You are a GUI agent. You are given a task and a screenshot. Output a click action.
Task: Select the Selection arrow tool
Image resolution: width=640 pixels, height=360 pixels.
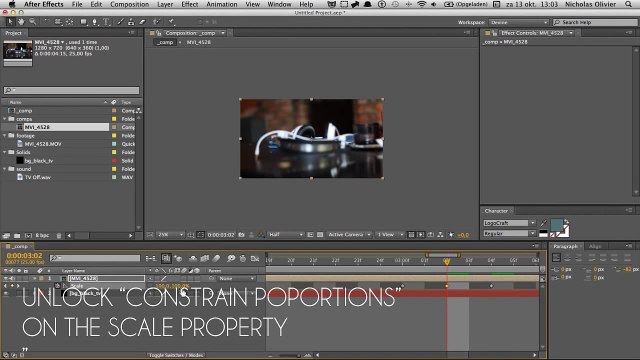(10, 22)
